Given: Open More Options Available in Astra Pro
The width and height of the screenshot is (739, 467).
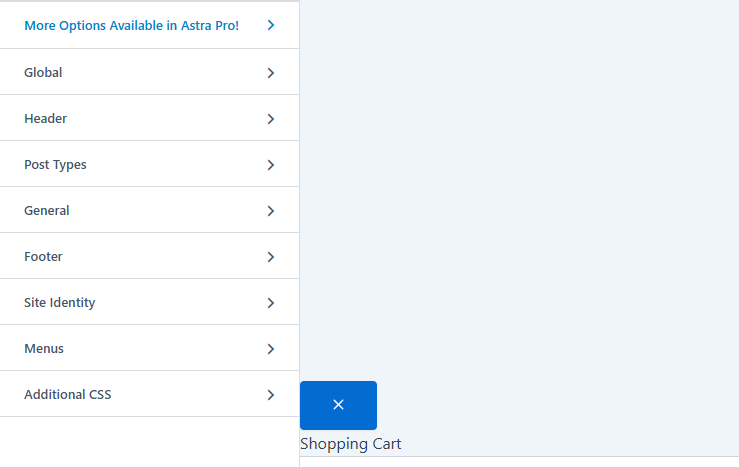Looking at the screenshot, I should click(131, 25).
